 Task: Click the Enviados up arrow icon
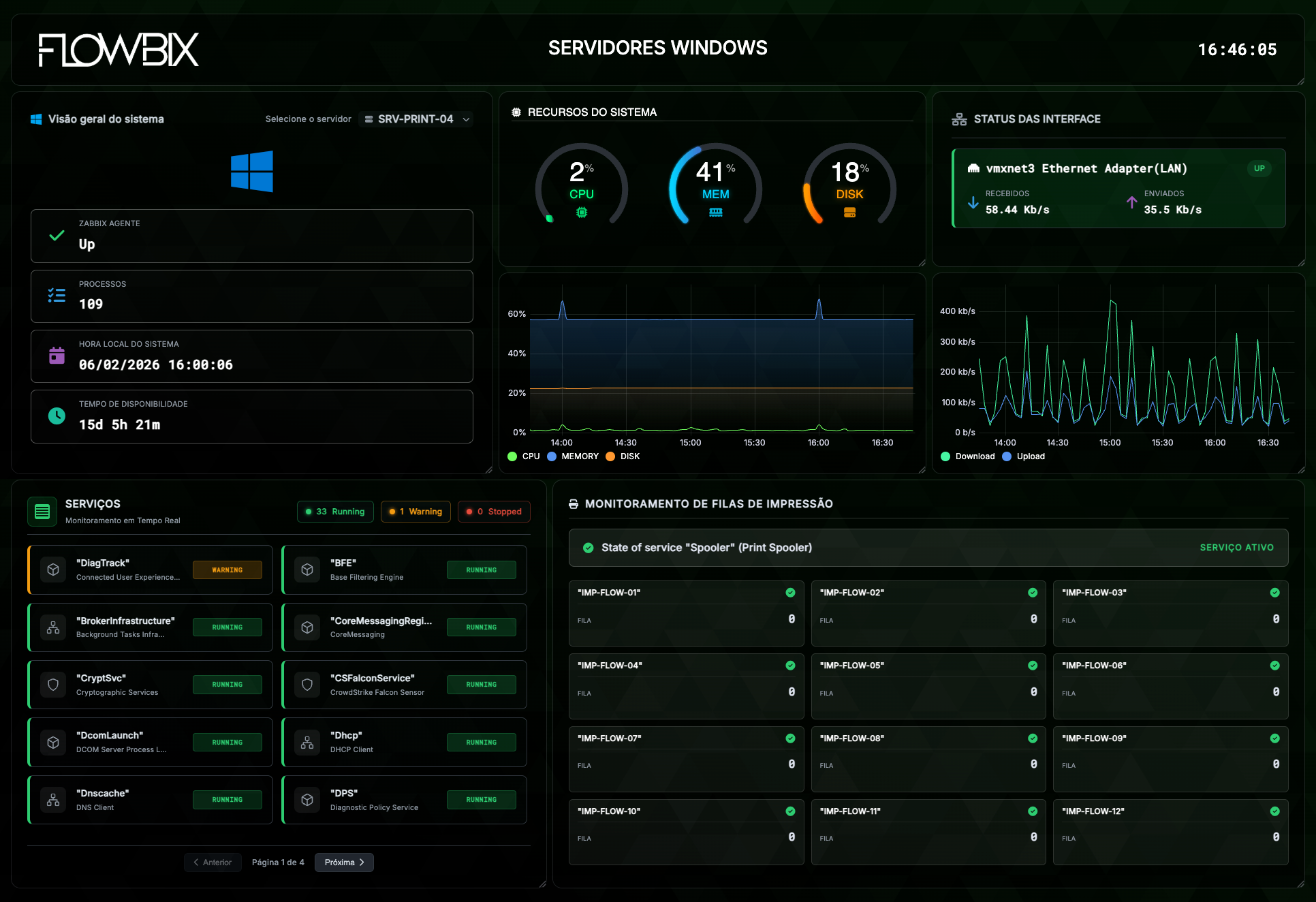1131,202
